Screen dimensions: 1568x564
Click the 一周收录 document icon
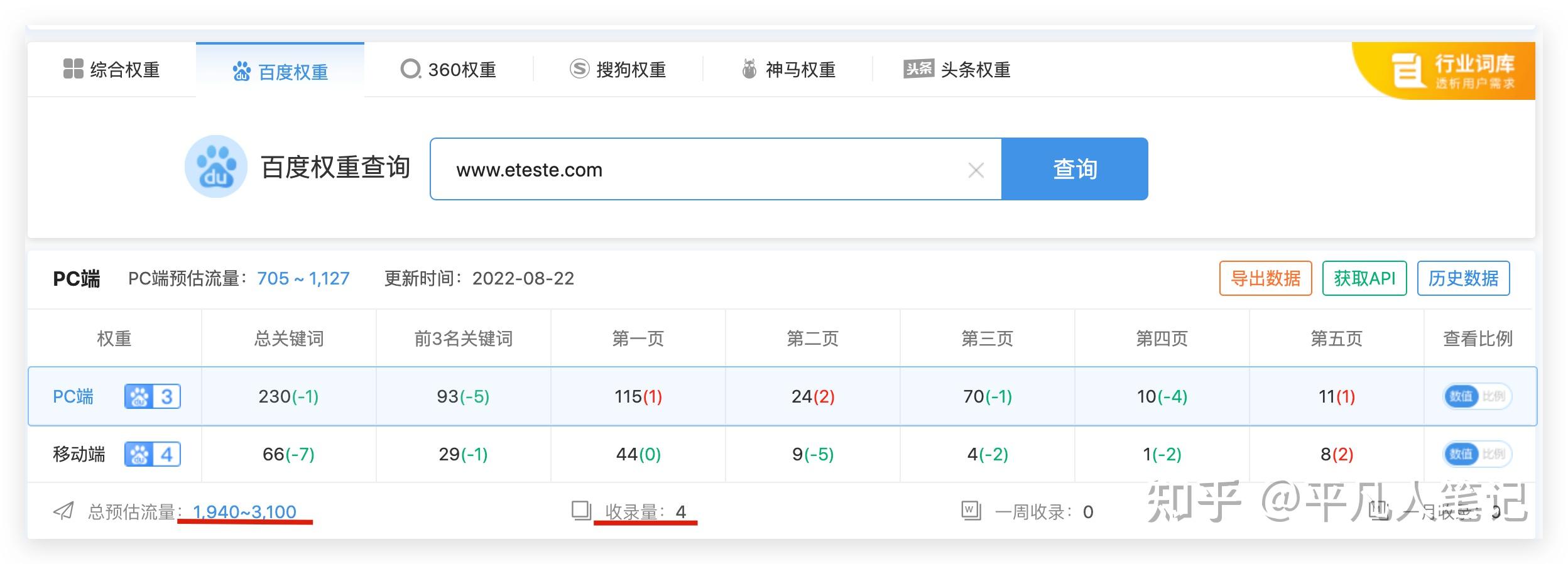(x=971, y=511)
